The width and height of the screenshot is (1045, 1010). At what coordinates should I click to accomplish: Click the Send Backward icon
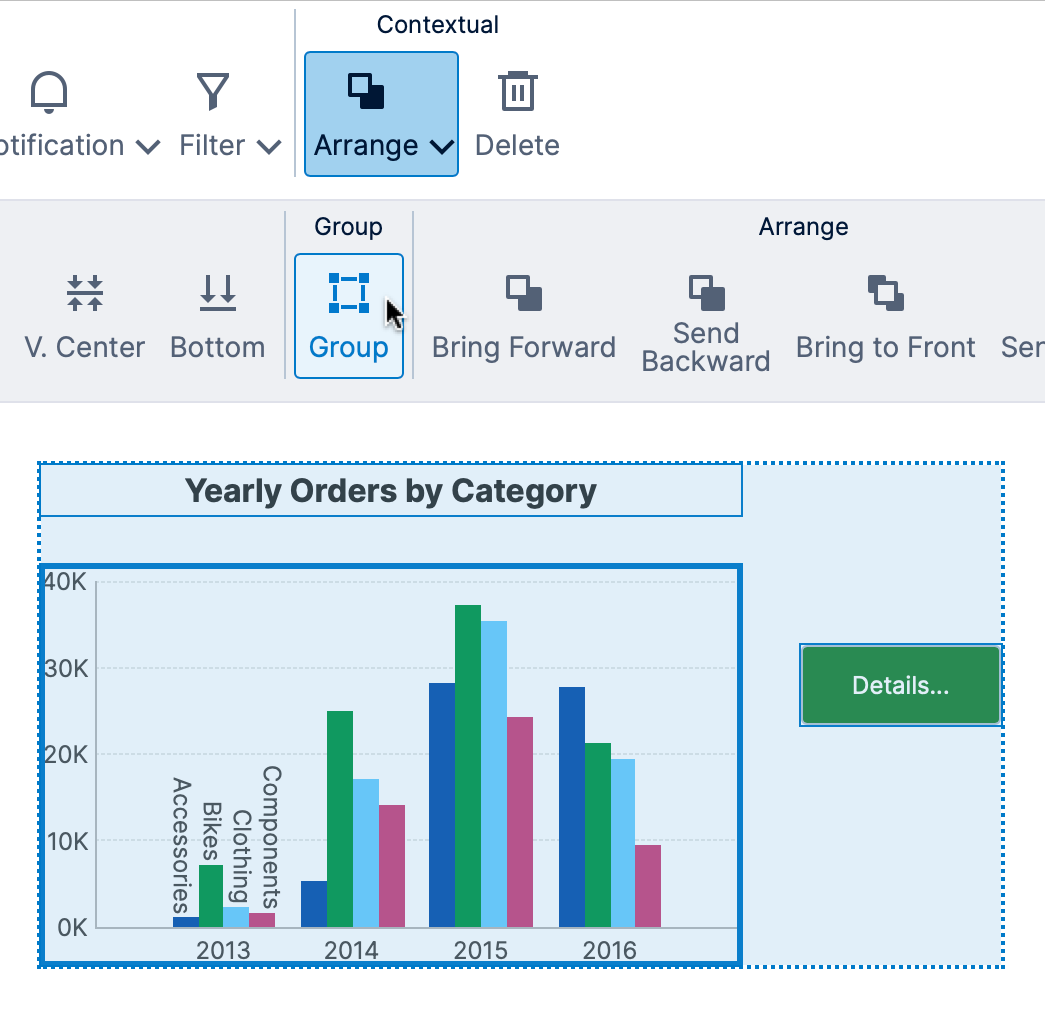(x=706, y=293)
